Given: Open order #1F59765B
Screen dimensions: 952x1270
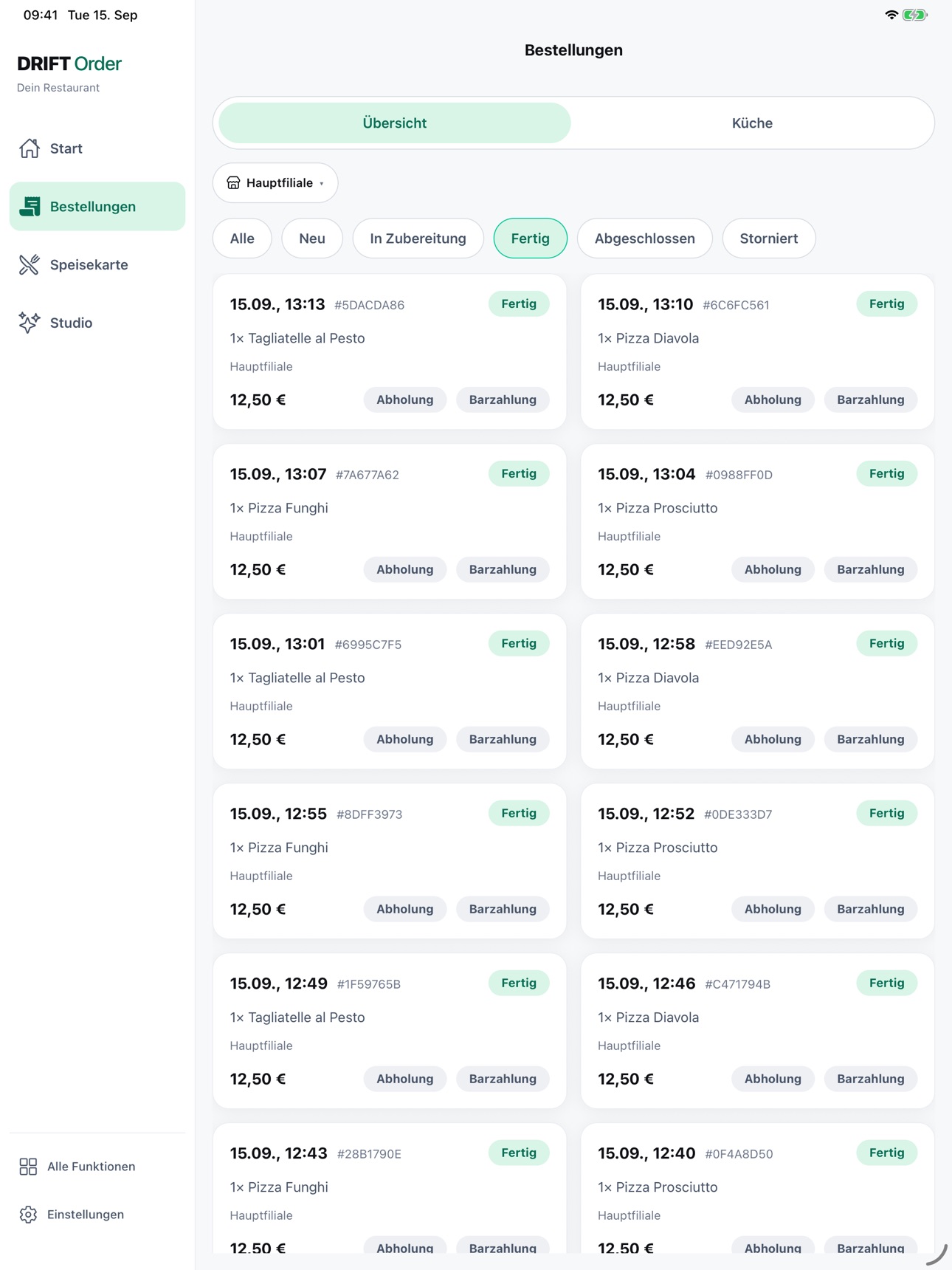Looking at the screenshot, I should pyautogui.click(x=390, y=1032).
